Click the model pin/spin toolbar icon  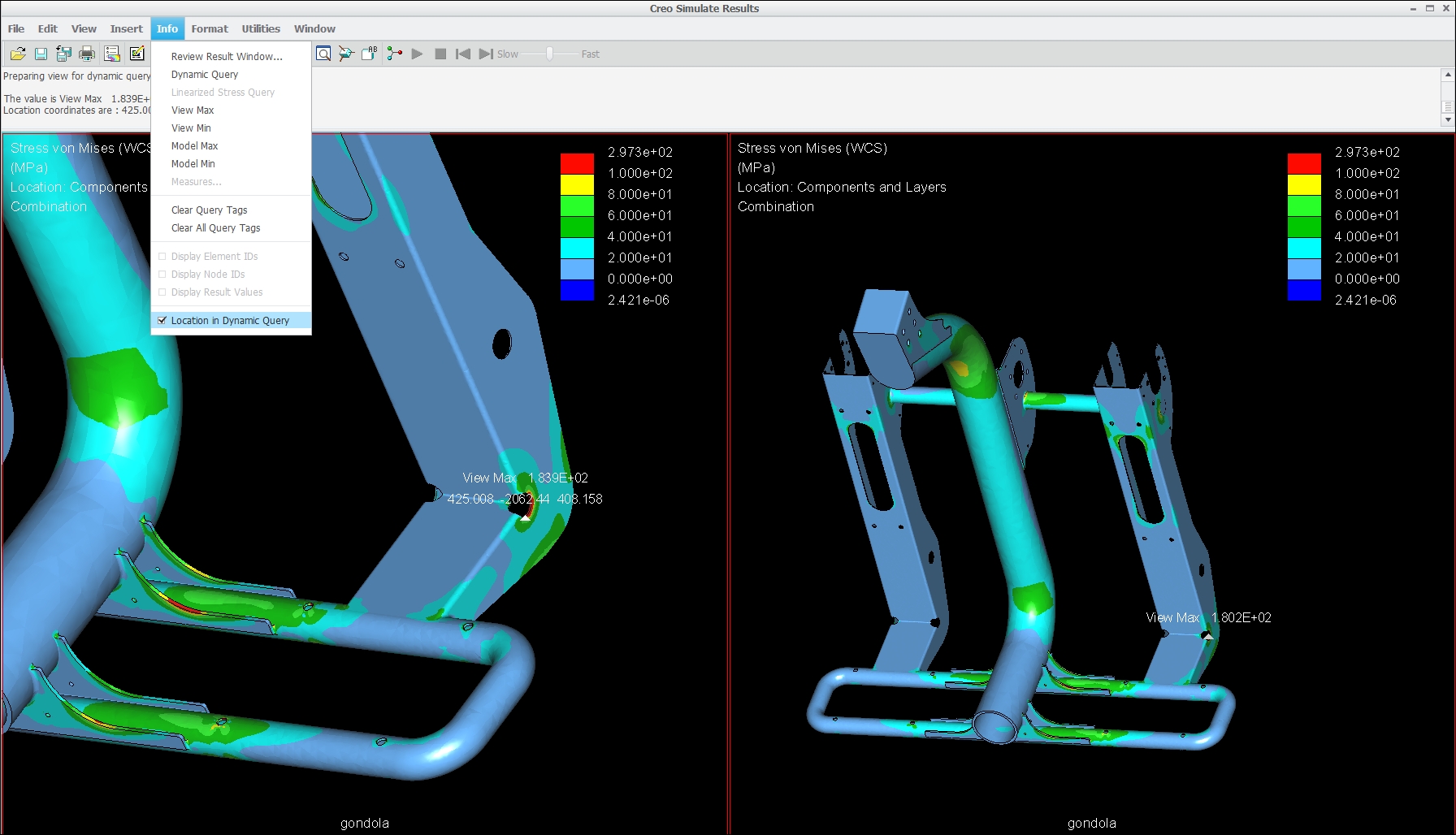tap(346, 54)
